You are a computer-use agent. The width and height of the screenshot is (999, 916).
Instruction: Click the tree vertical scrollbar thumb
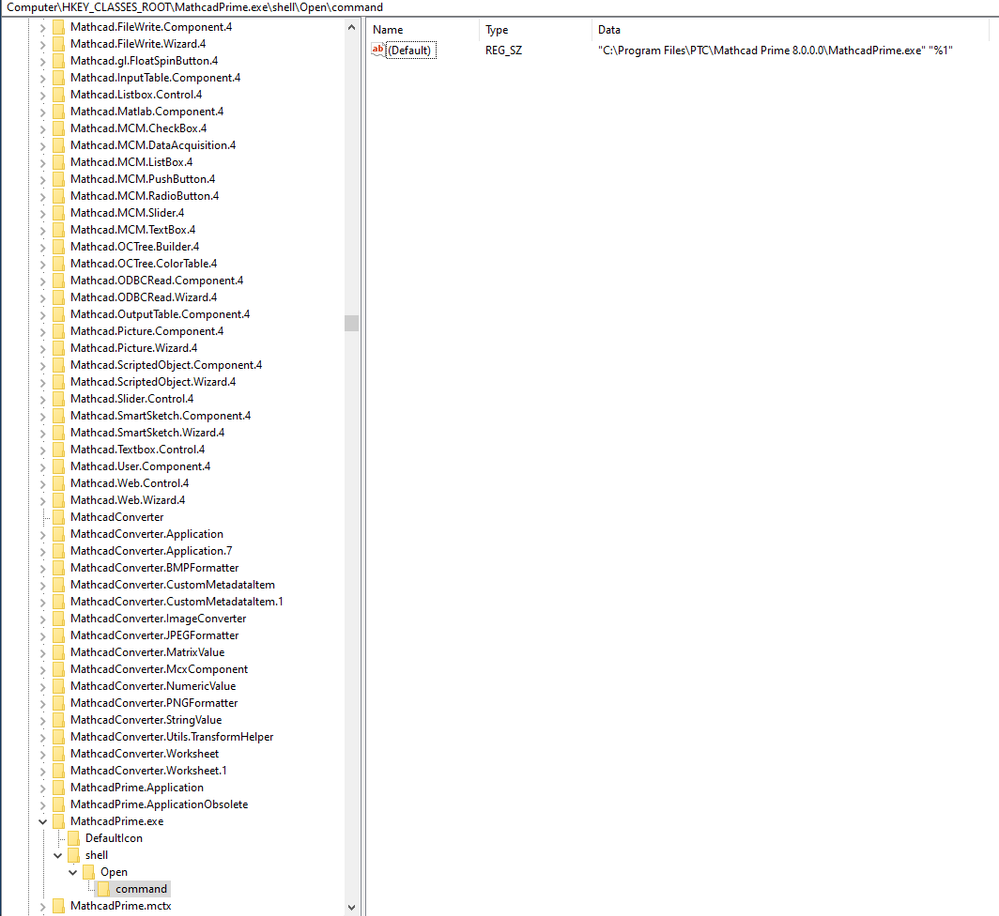(x=352, y=323)
